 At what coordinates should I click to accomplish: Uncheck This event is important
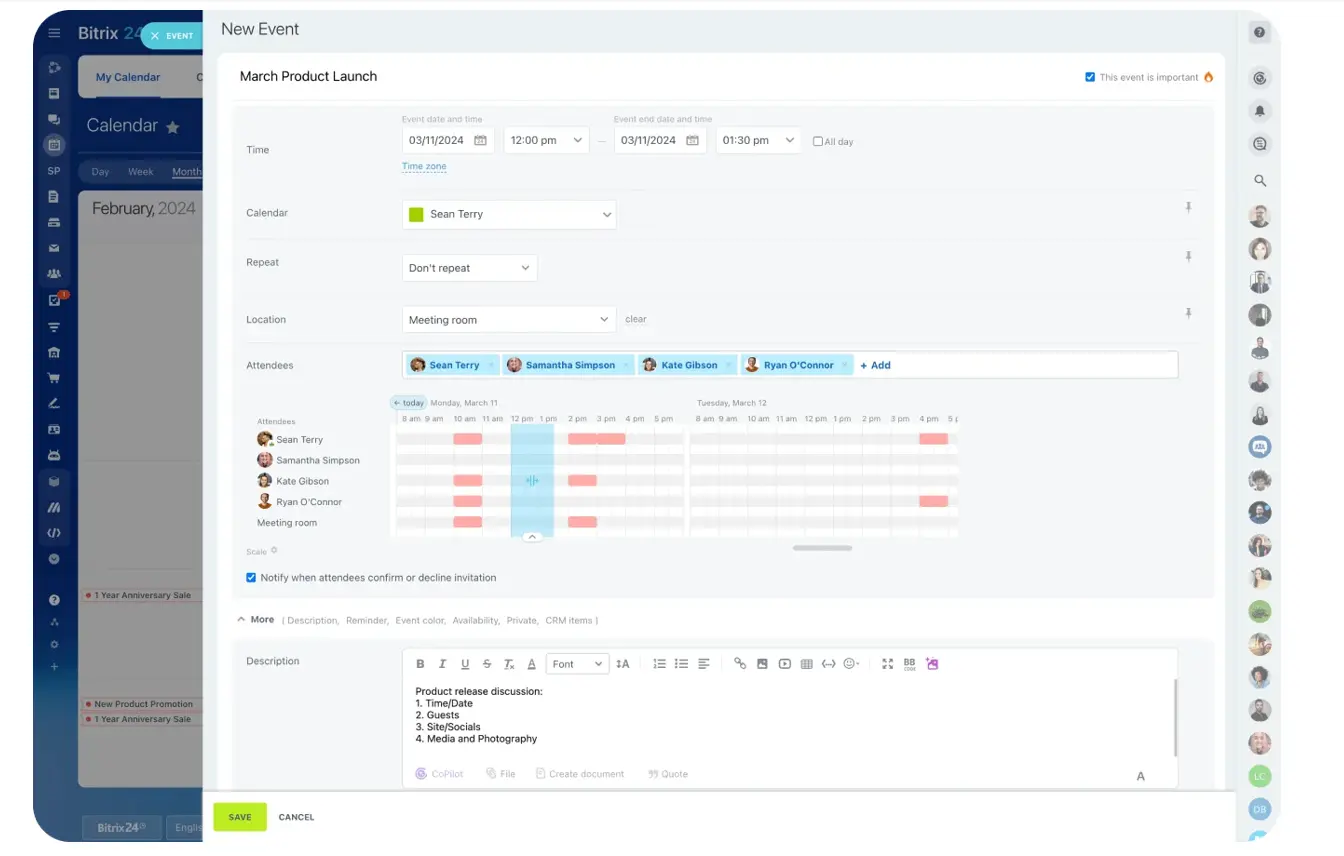[1090, 77]
